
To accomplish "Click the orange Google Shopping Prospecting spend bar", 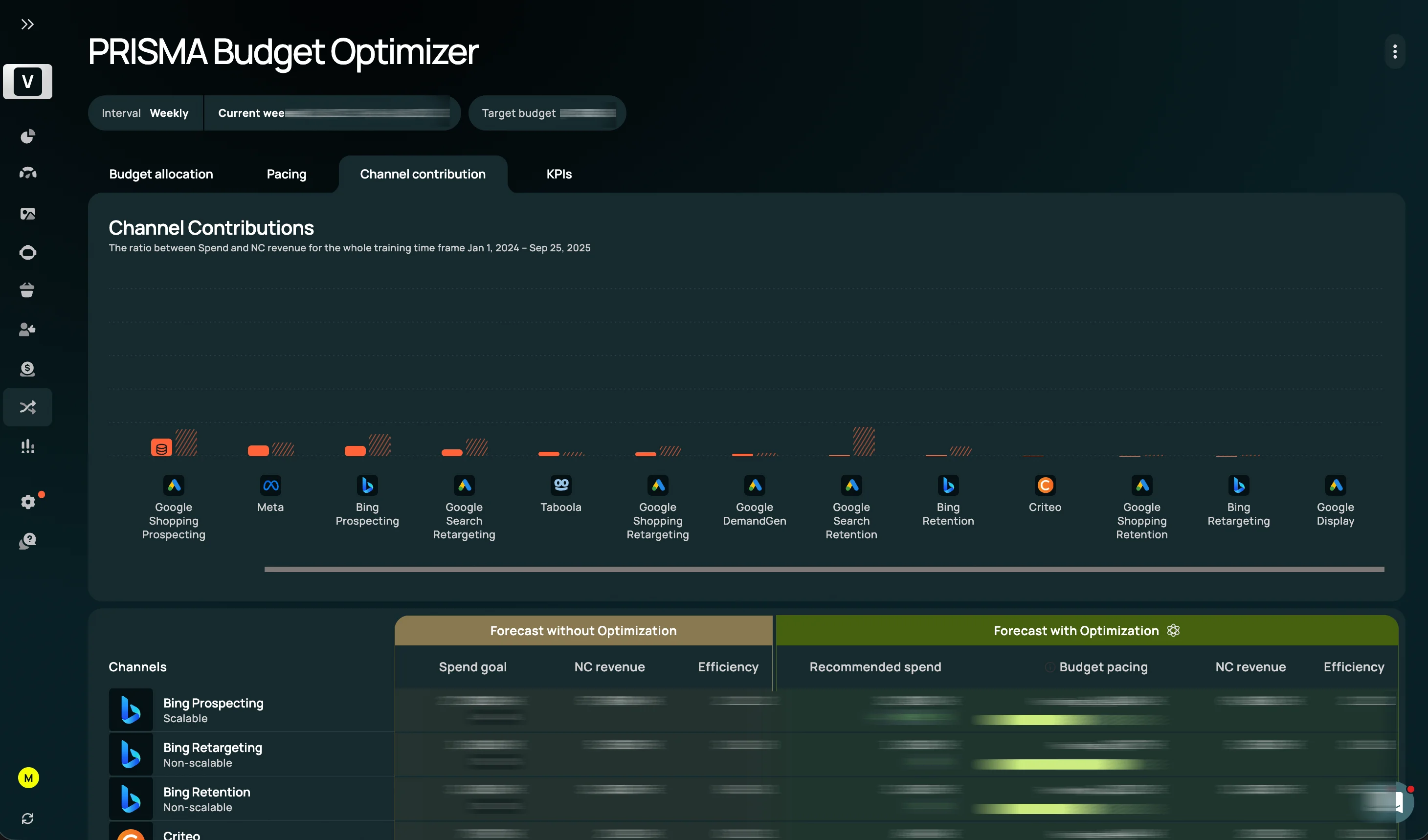I will point(161,447).
